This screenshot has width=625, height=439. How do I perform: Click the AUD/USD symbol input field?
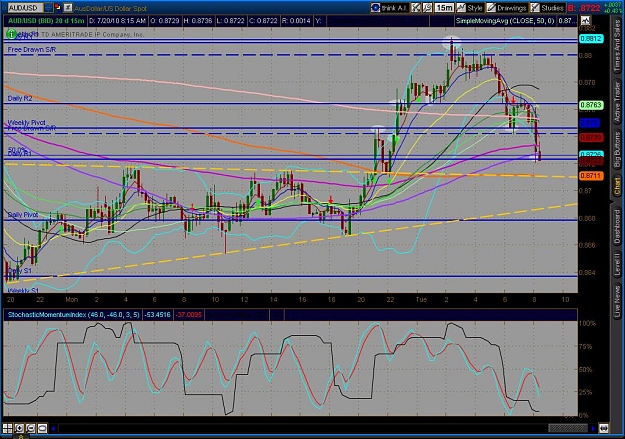pyautogui.click(x=26, y=8)
